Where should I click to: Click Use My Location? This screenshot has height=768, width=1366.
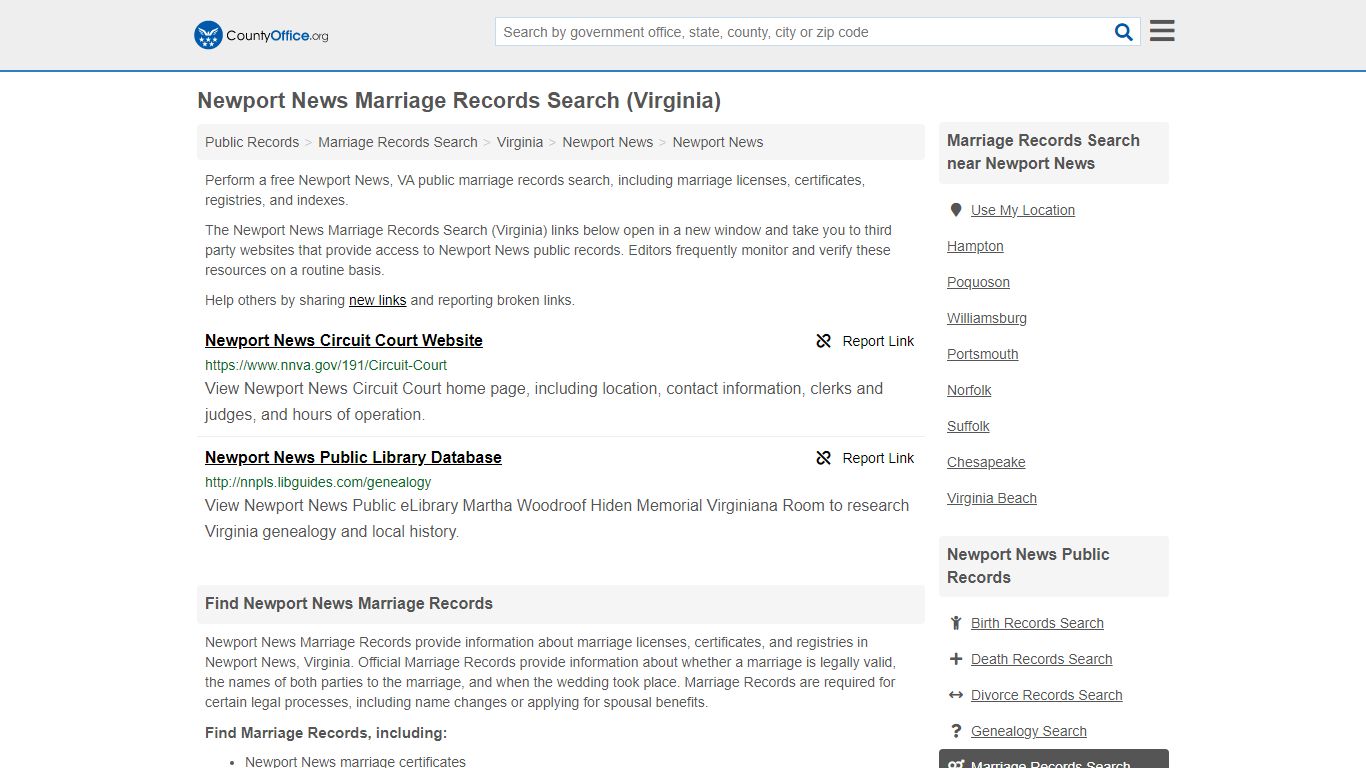pyautogui.click(x=1023, y=210)
